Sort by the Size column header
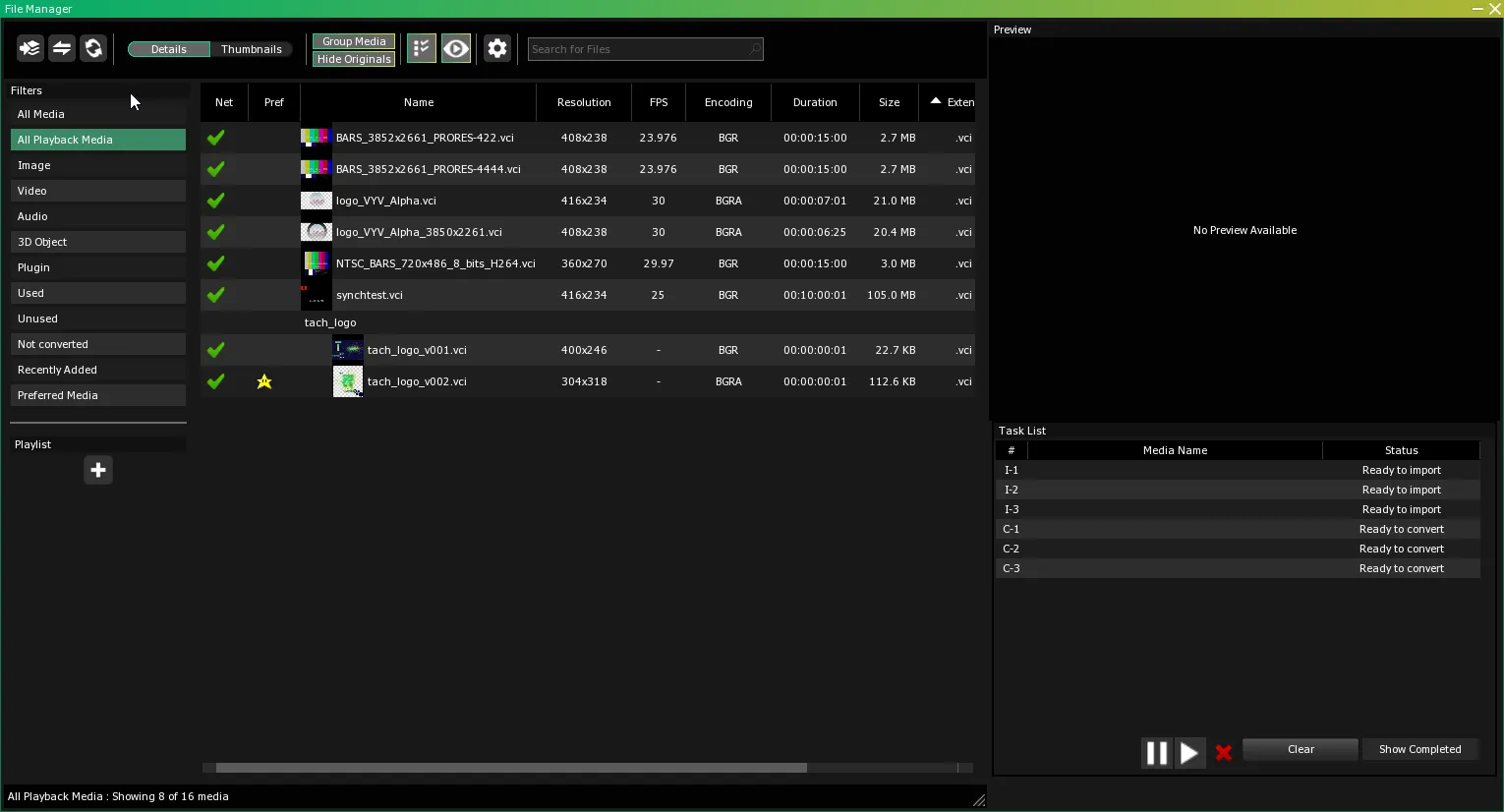This screenshot has height=812, width=1504. tap(890, 102)
